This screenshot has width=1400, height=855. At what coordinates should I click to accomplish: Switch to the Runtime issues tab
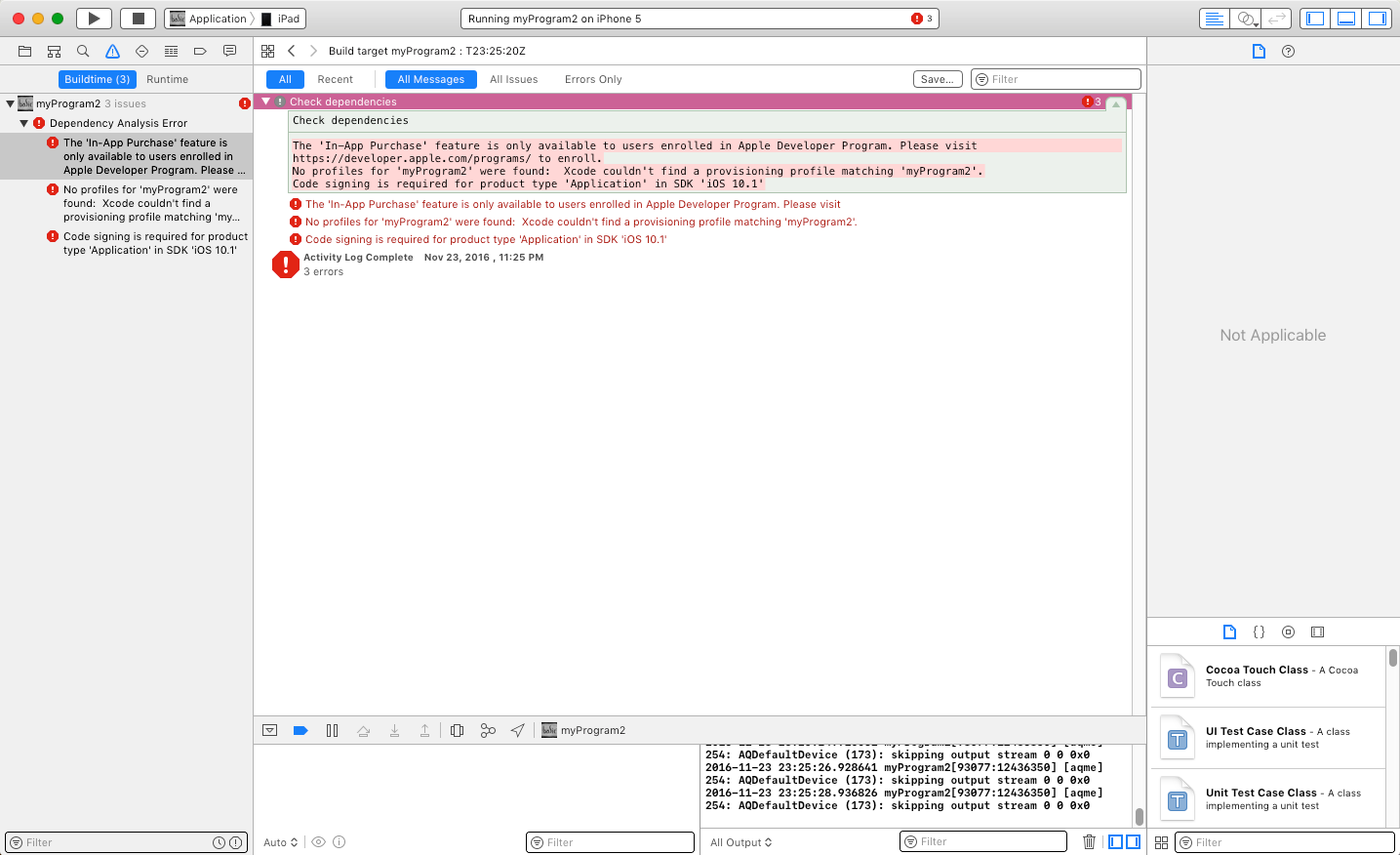(x=167, y=79)
